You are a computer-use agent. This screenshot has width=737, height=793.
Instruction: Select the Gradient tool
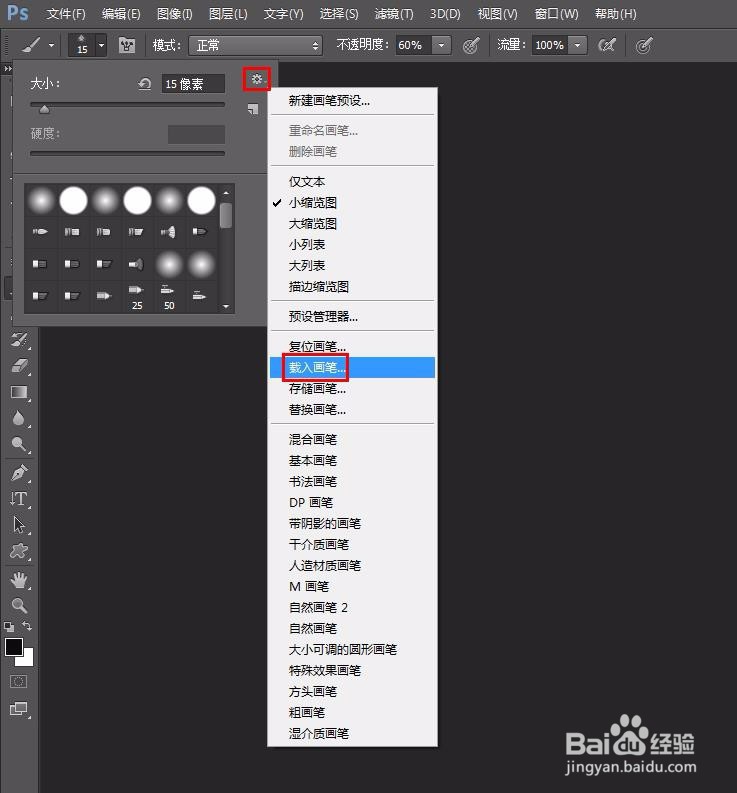[20, 392]
